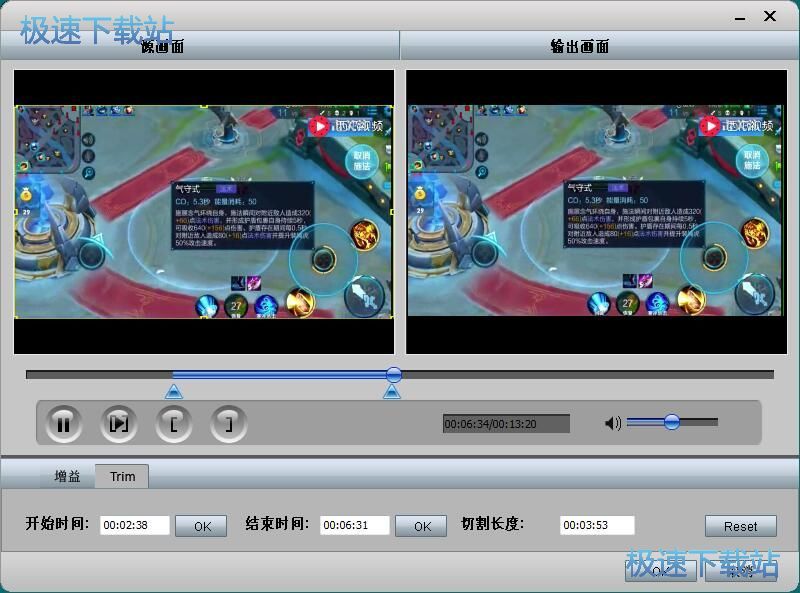Click the playback position knob on timeline
This screenshot has width=800, height=593.
coord(393,375)
